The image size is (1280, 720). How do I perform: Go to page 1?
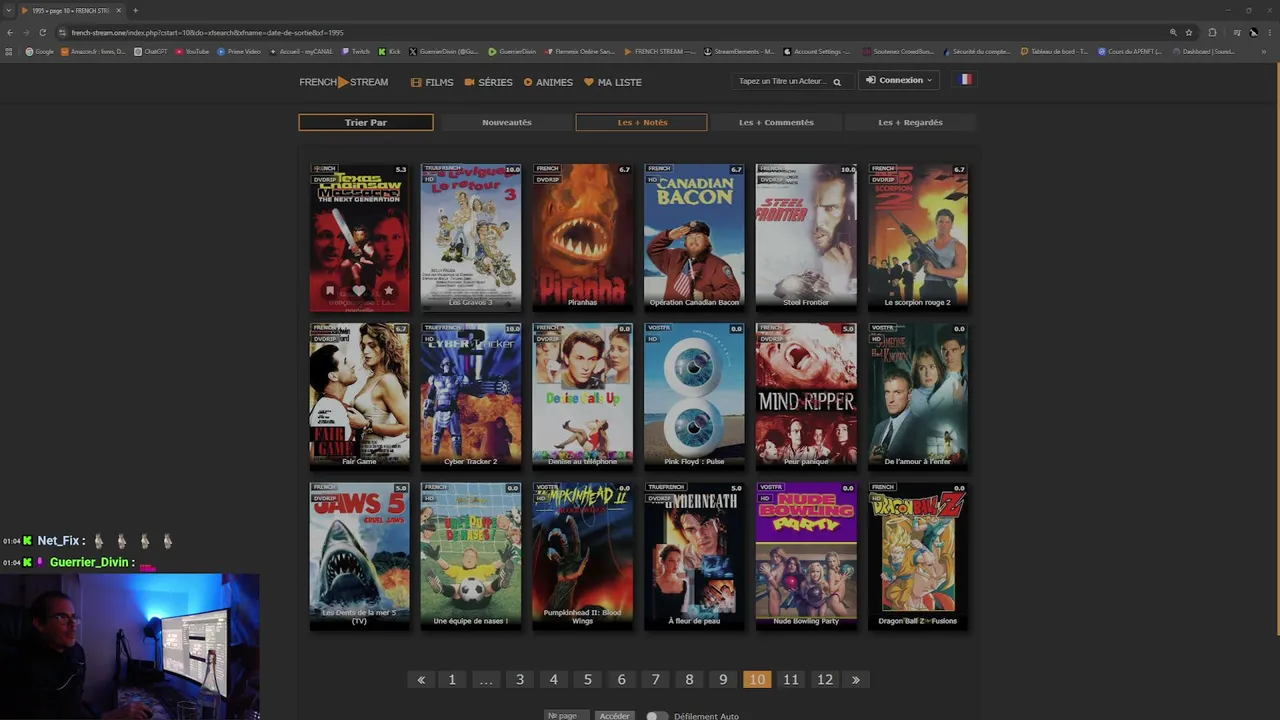[x=452, y=679]
